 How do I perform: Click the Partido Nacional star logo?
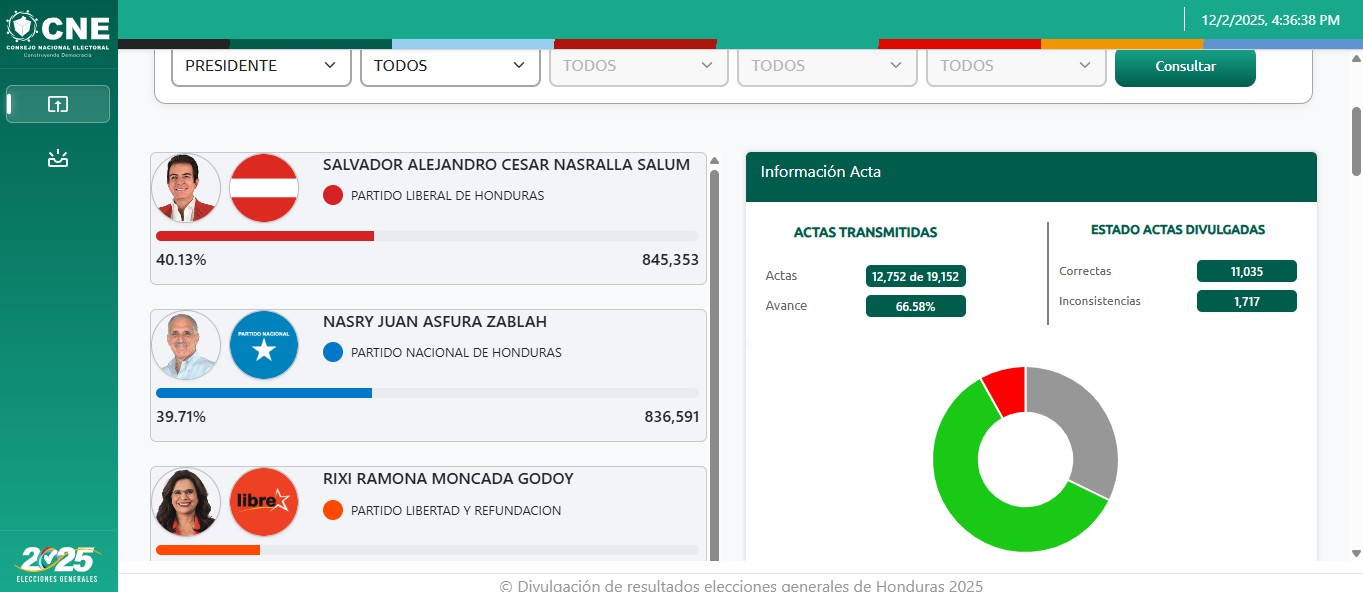point(264,345)
